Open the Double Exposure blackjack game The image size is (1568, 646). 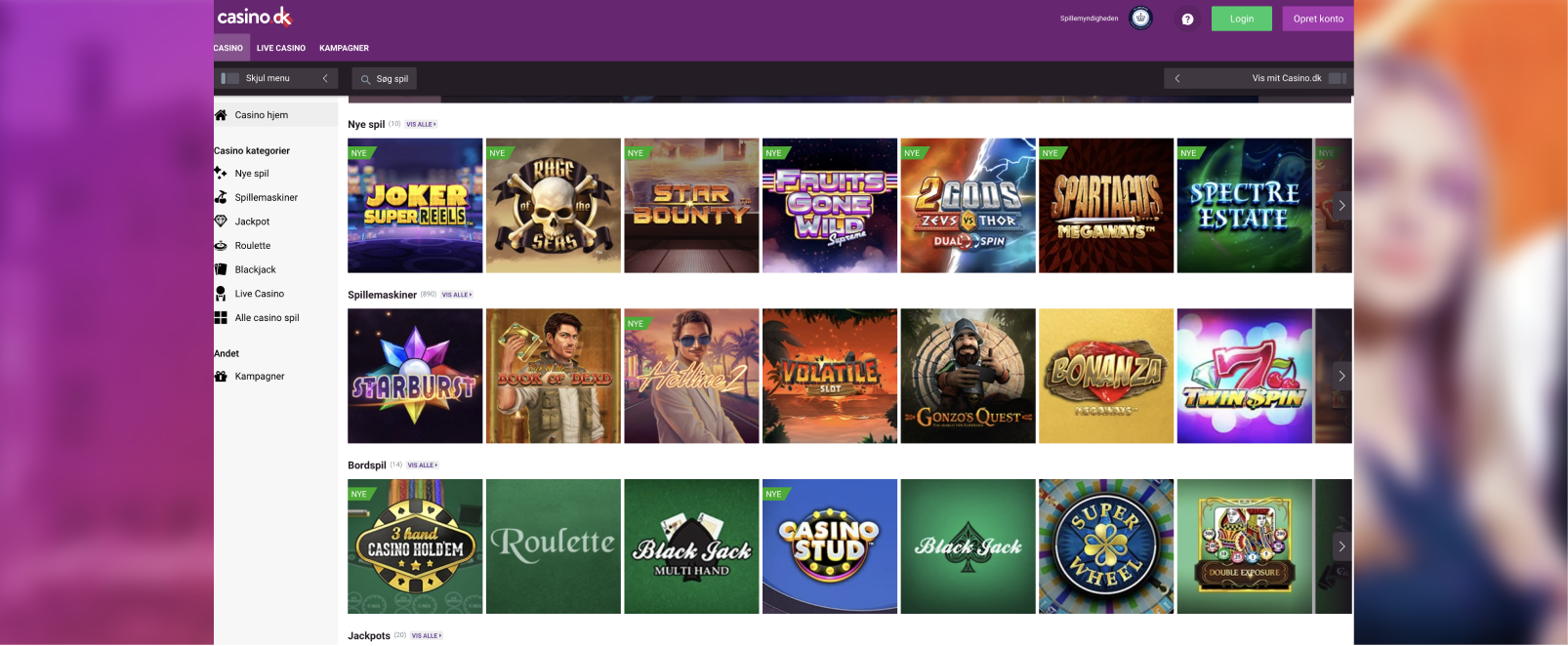(x=1245, y=546)
